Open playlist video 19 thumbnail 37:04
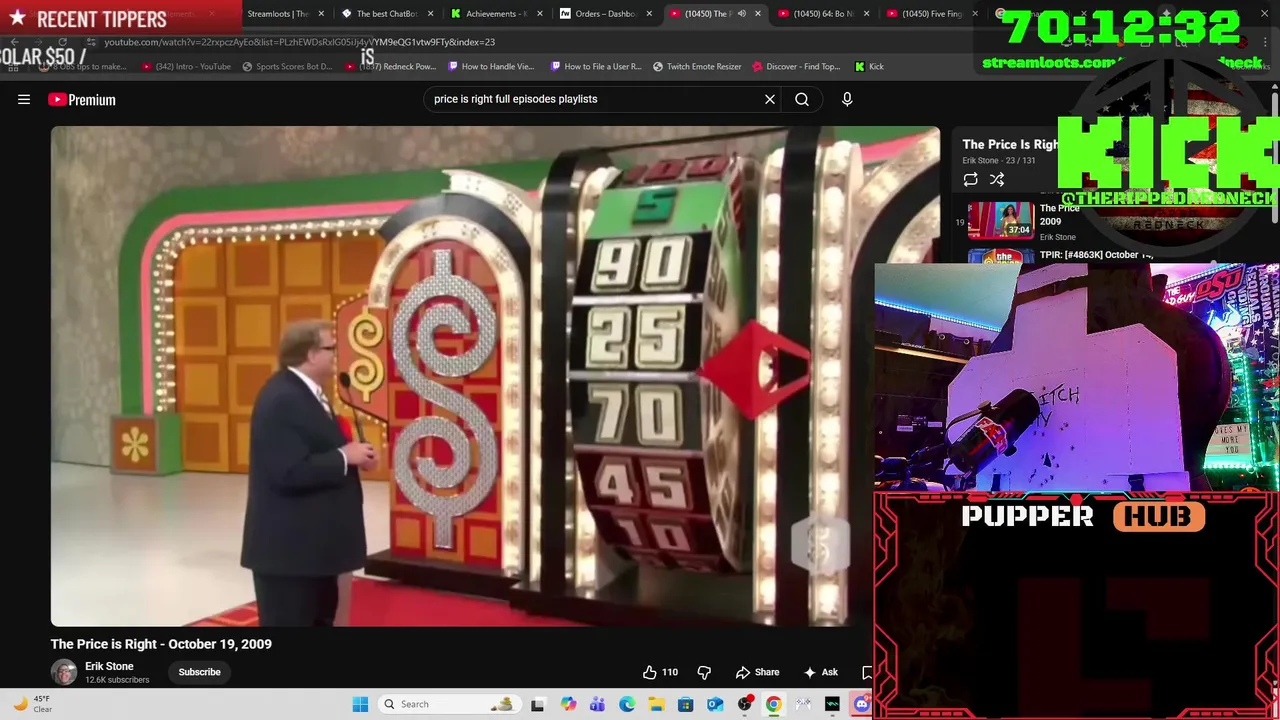The height and width of the screenshot is (720, 1280). [x=1000, y=221]
